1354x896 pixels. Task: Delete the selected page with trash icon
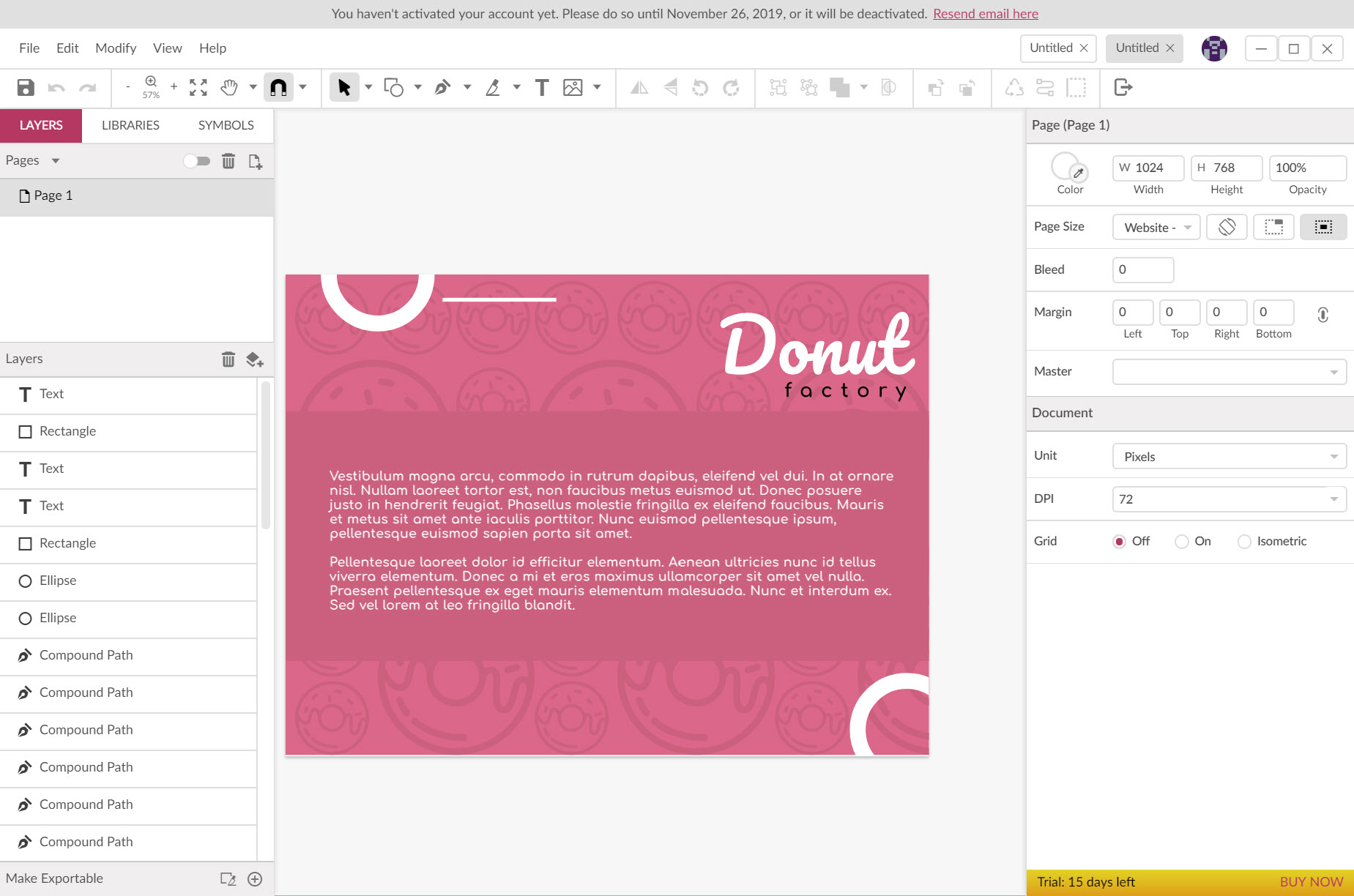(228, 161)
